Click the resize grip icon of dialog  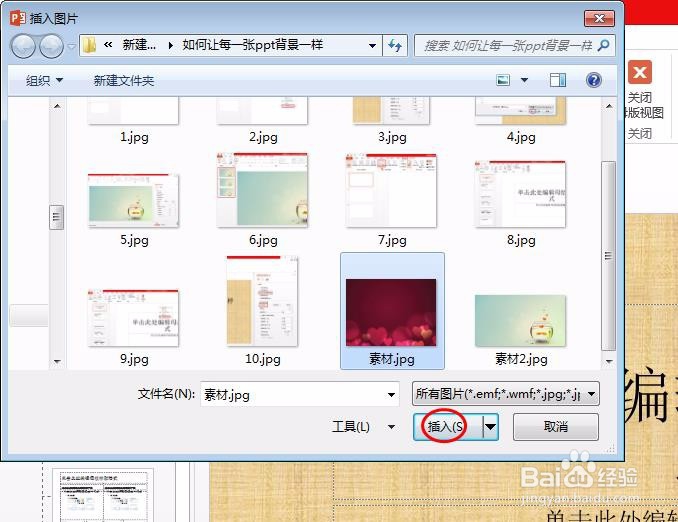611,449
